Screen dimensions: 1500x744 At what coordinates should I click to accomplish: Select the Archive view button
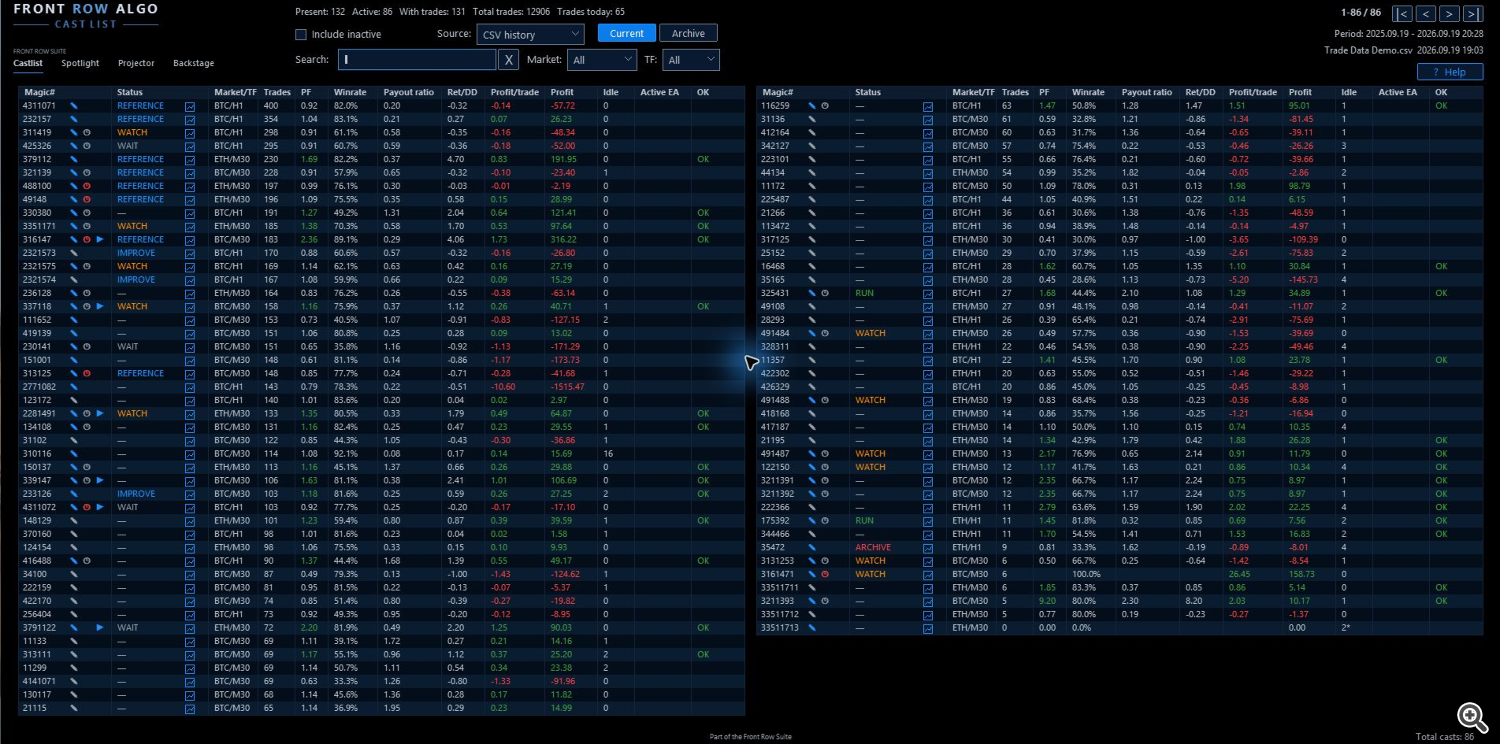(688, 33)
